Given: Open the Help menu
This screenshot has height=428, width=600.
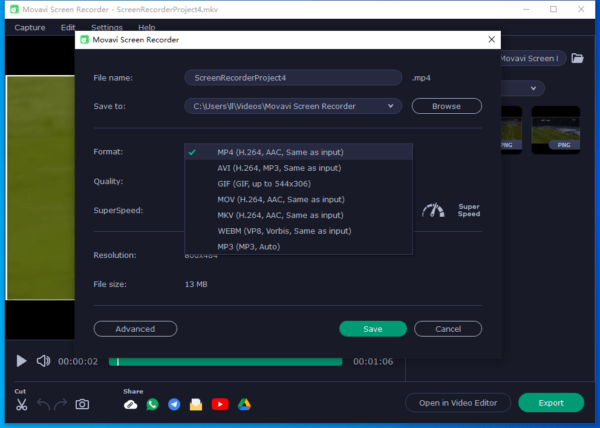Looking at the screenshot, I should (147, 28).
